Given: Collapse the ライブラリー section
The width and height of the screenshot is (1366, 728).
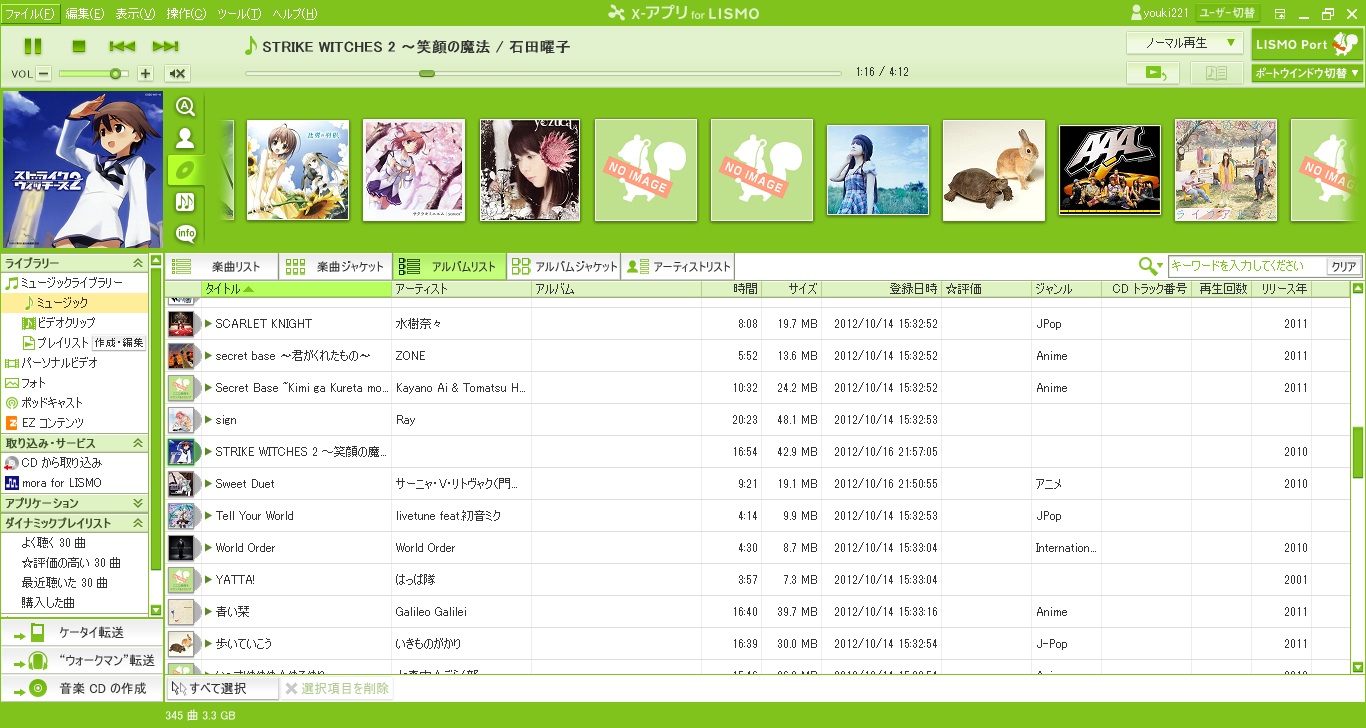Looking at the screenshot, I should [139, 263].
